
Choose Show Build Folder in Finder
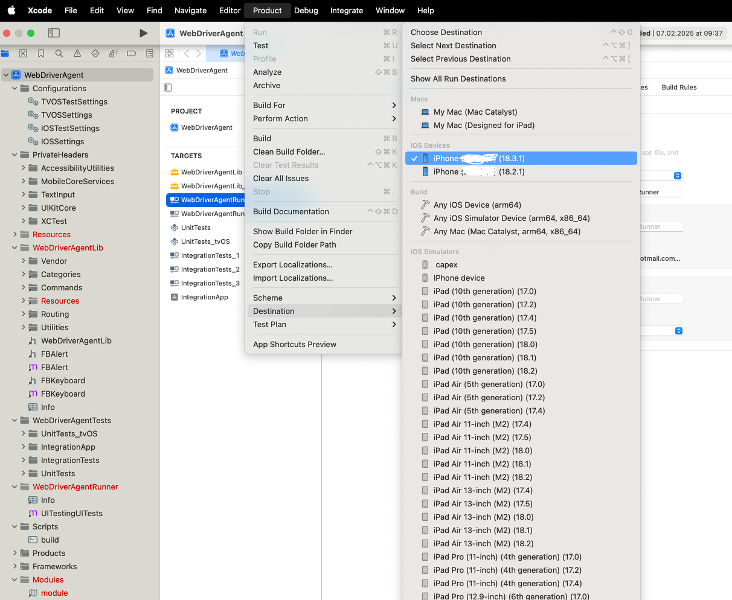[324, 231]
